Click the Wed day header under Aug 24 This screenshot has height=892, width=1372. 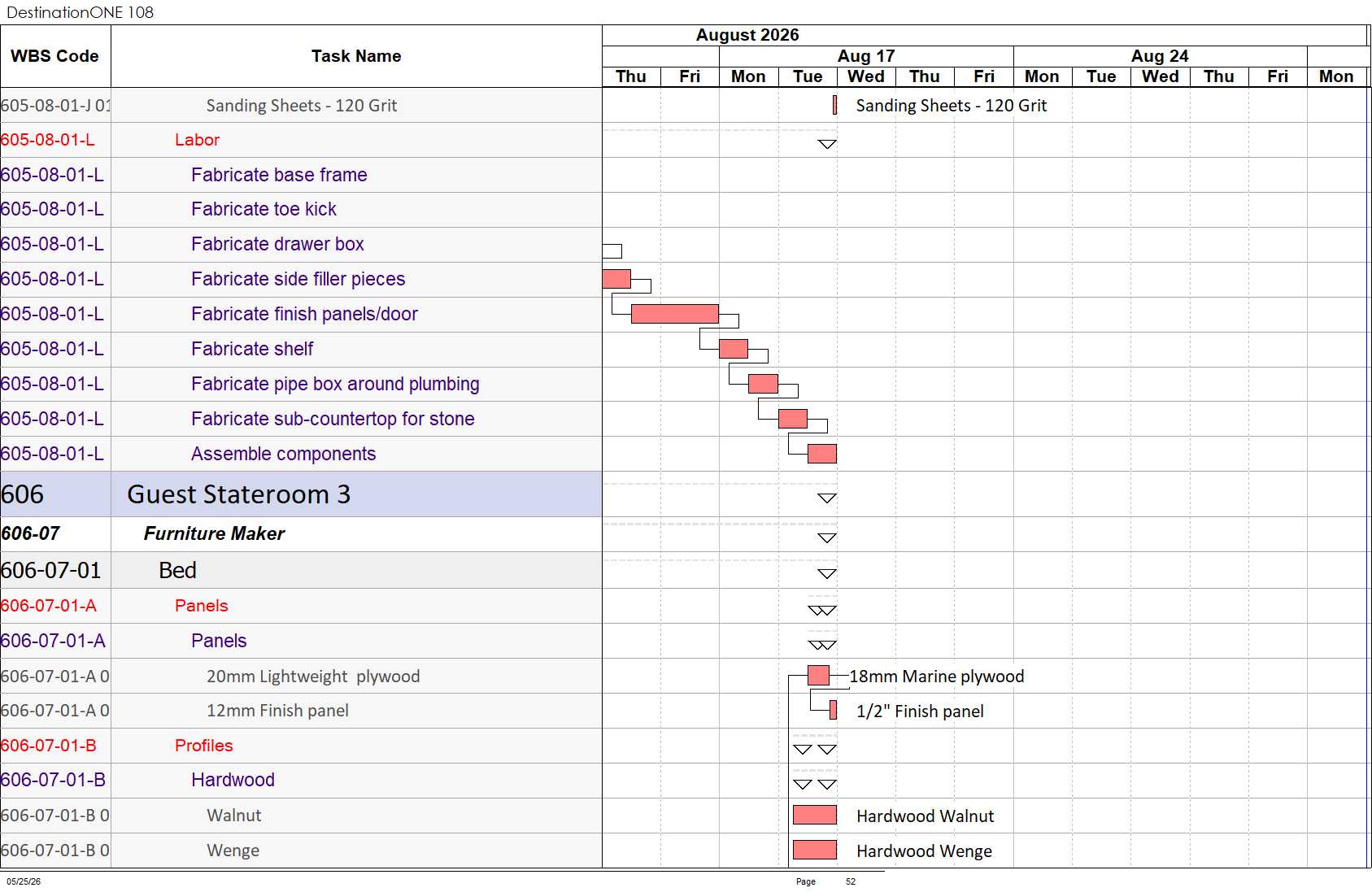click(1161, 76)
